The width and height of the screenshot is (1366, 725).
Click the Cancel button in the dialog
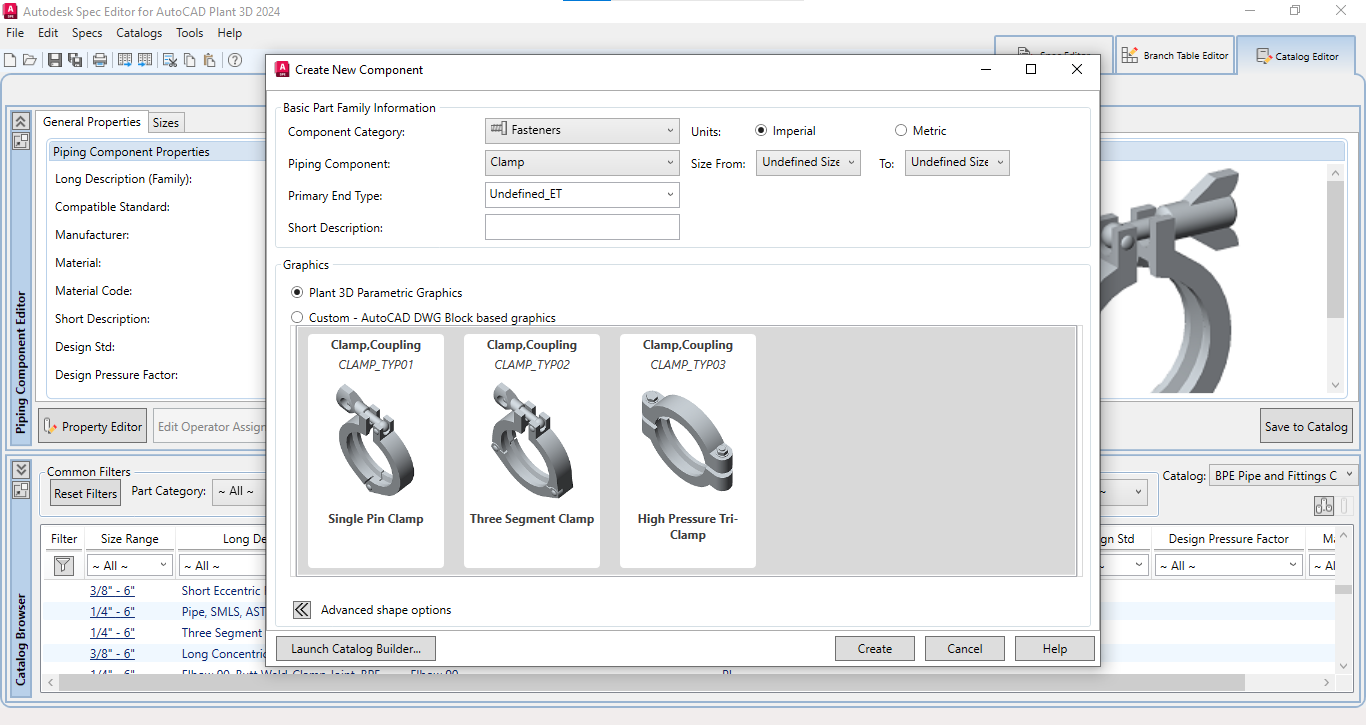pyautogui.click(x=965, y=649)
